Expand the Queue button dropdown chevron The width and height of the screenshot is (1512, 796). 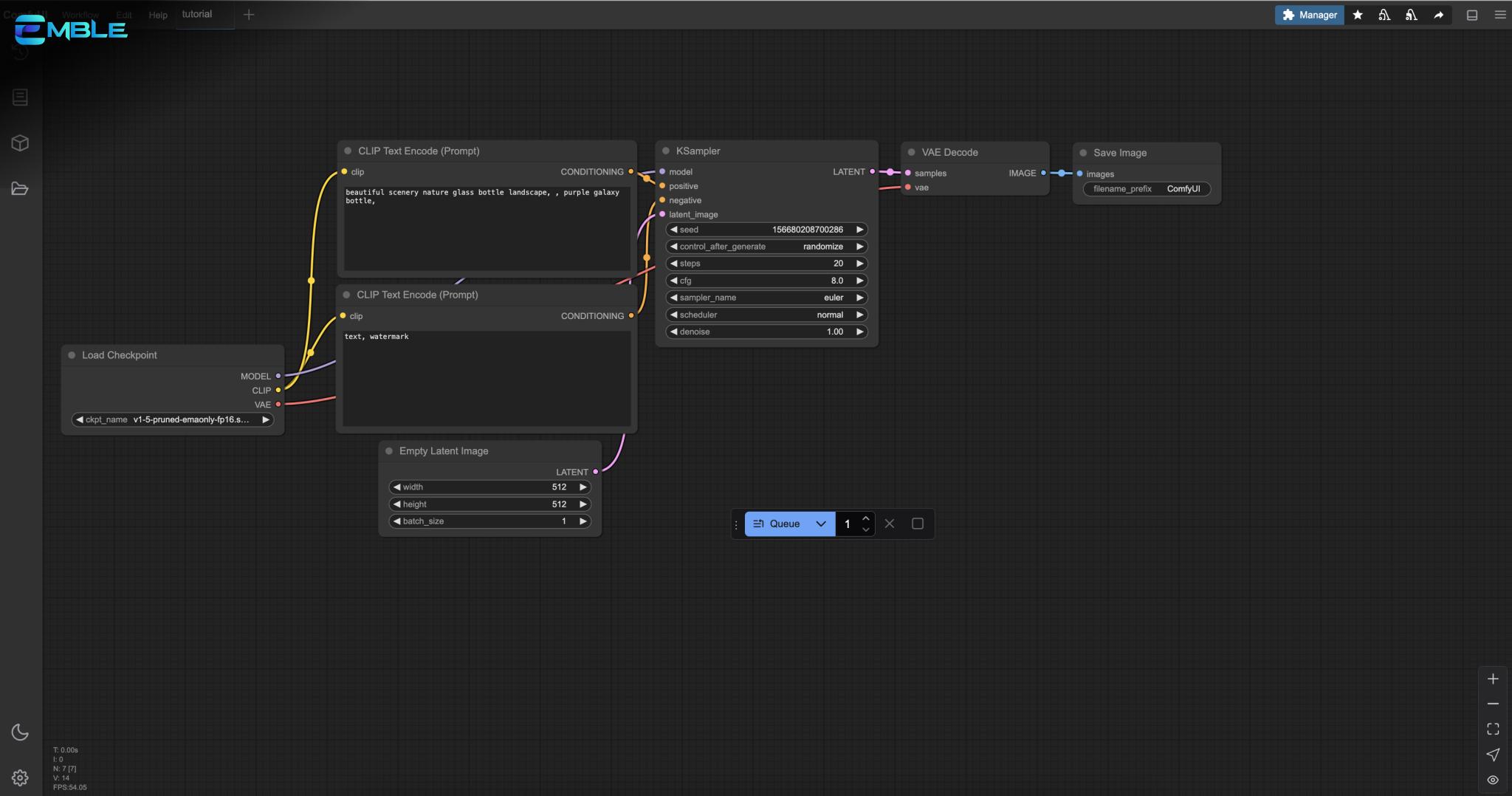click(821, 524)
